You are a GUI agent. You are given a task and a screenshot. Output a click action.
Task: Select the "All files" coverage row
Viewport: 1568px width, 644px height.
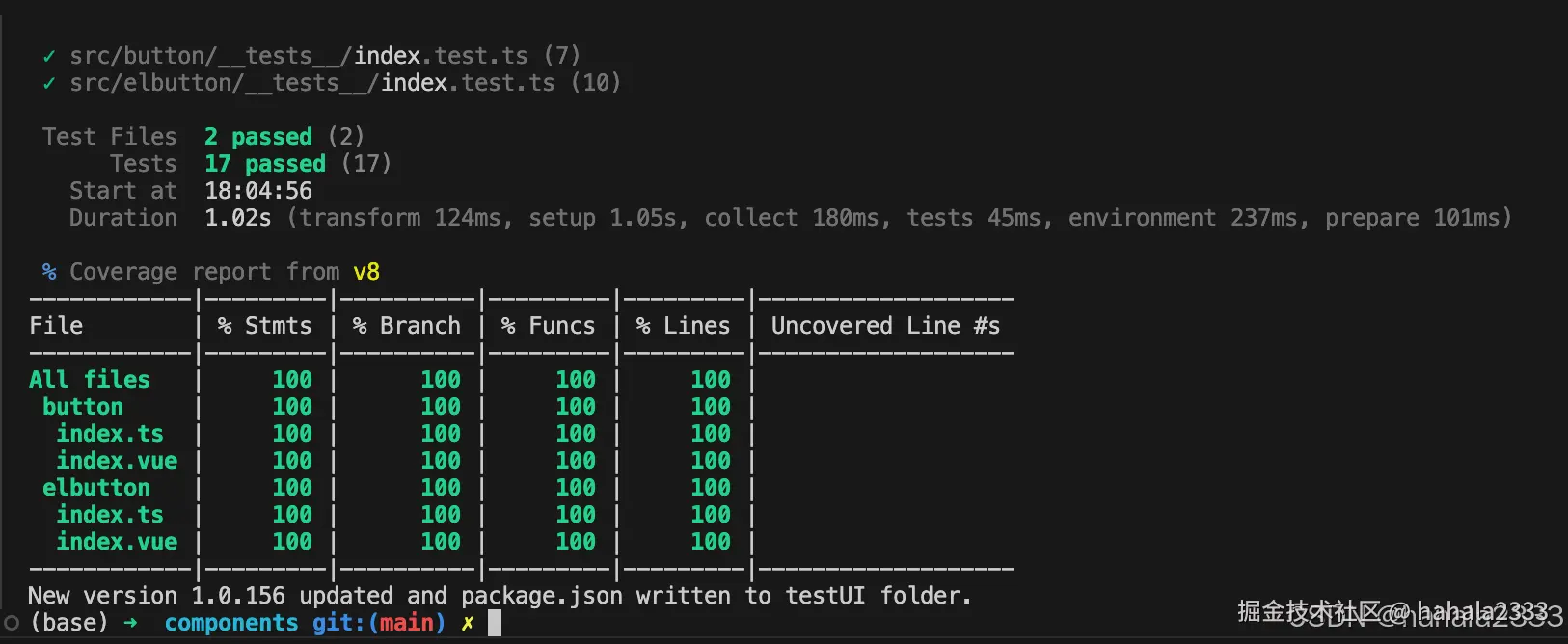pyautogui.click(x=90, y=380)
